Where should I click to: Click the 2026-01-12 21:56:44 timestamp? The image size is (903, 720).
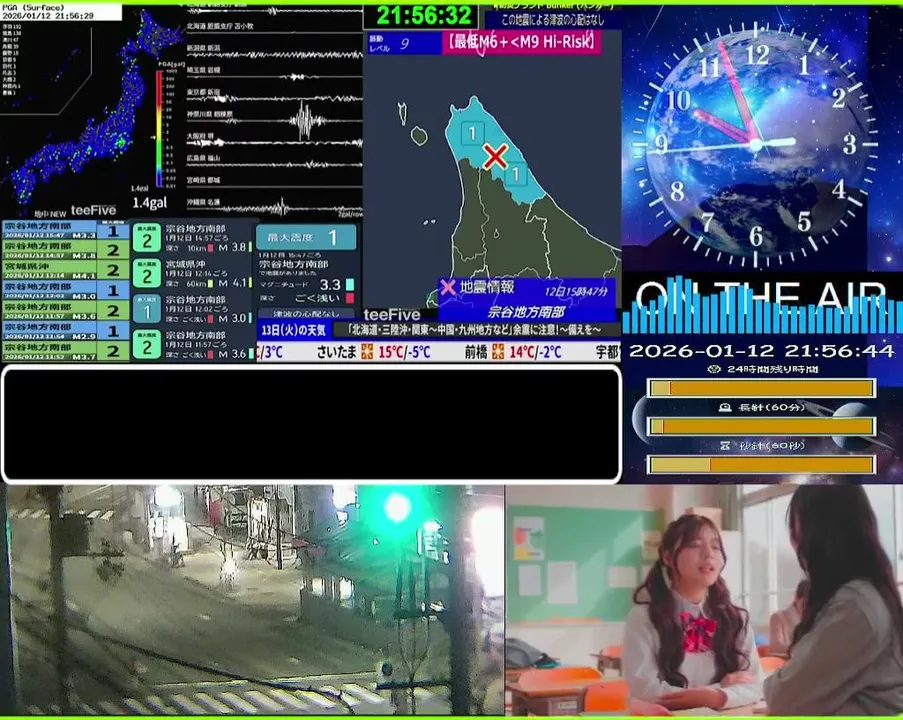click(x=762, y=351)
